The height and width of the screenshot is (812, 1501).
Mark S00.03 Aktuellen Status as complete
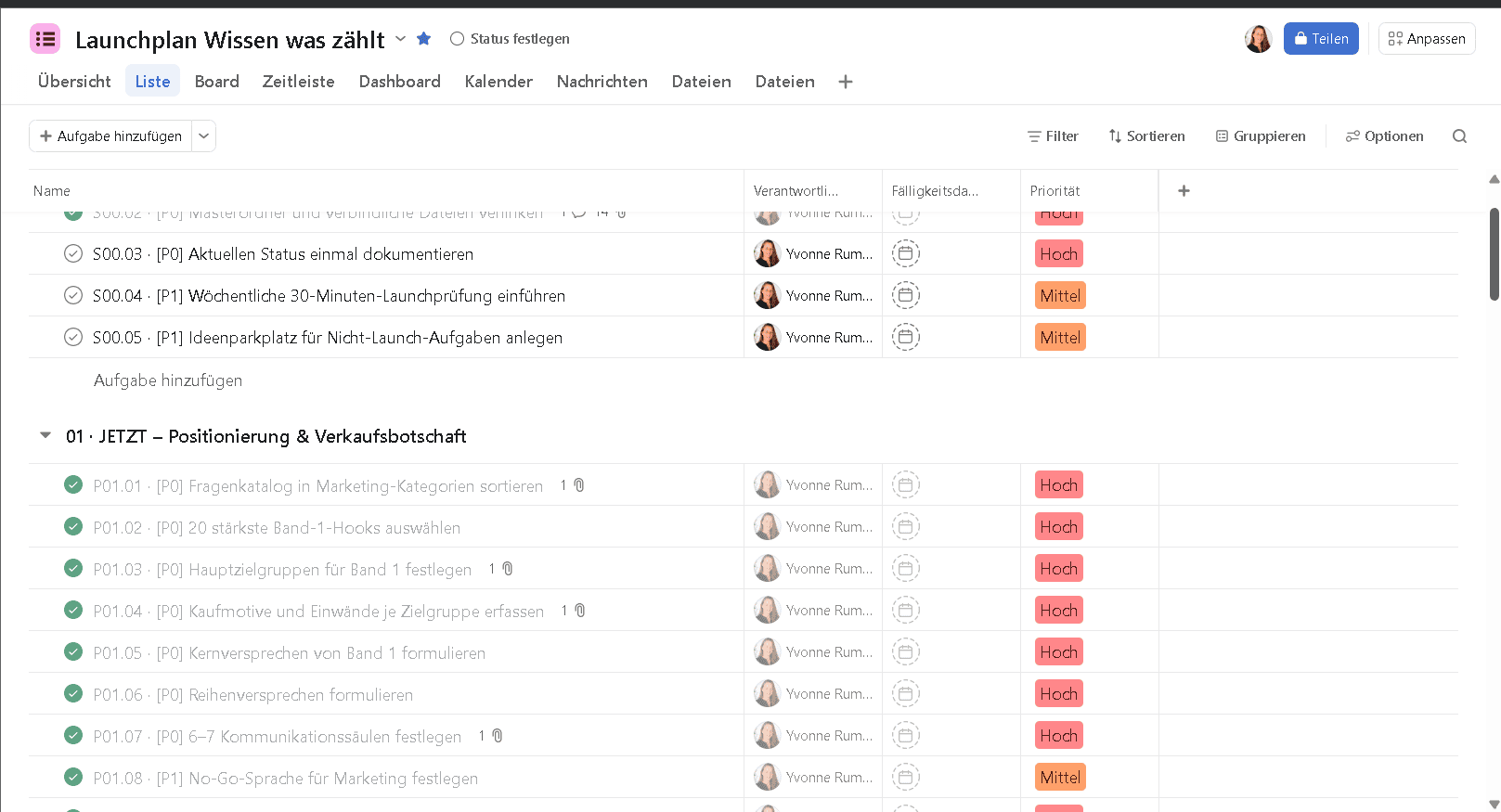[x=73, y=253]
